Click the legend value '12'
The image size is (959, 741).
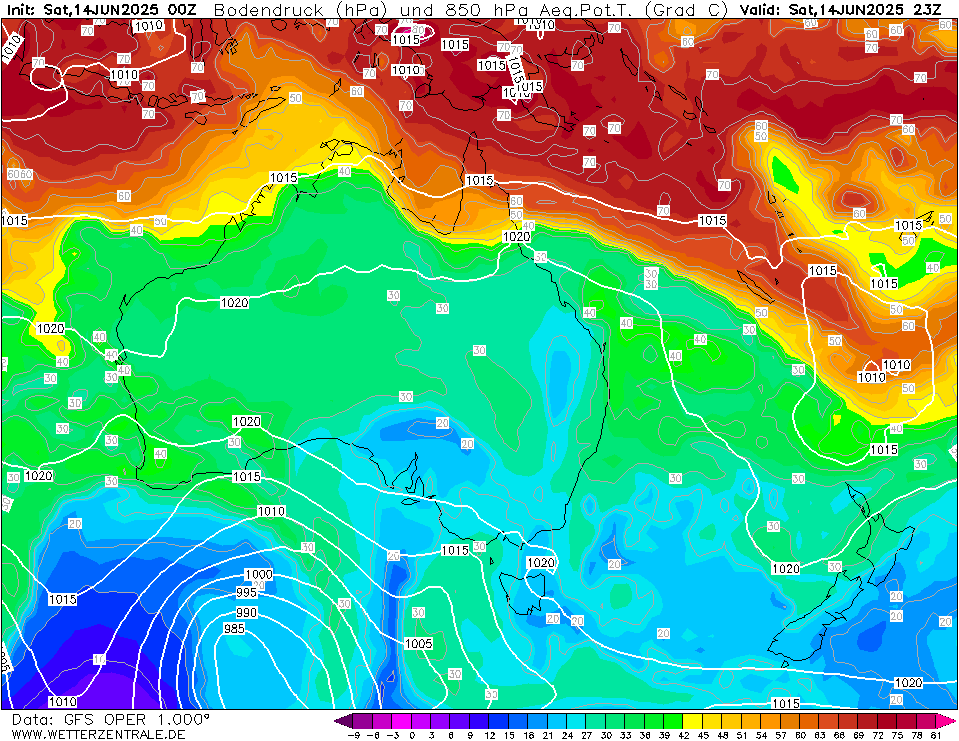(x=489, y=735)
